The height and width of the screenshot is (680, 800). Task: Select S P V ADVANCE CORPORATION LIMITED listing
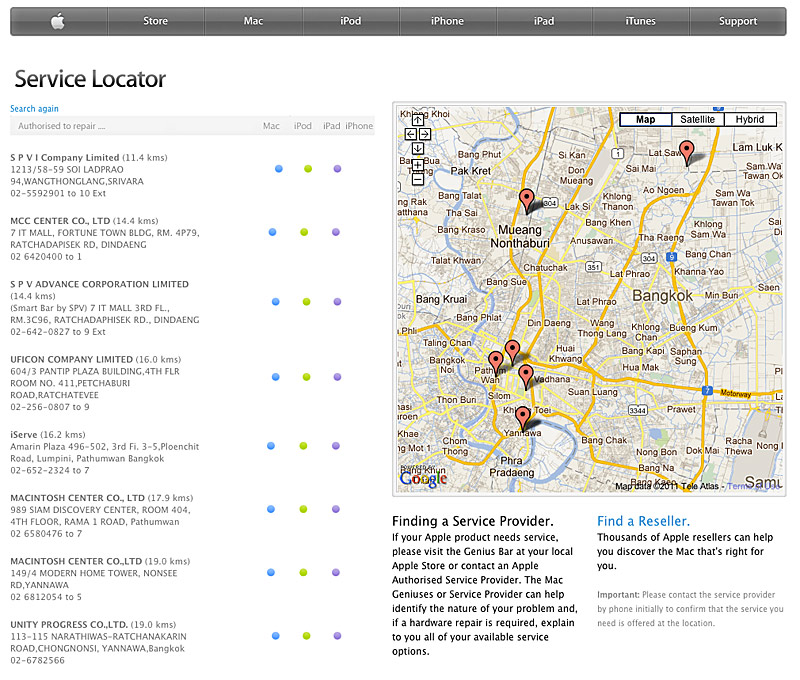click(105, 308)
